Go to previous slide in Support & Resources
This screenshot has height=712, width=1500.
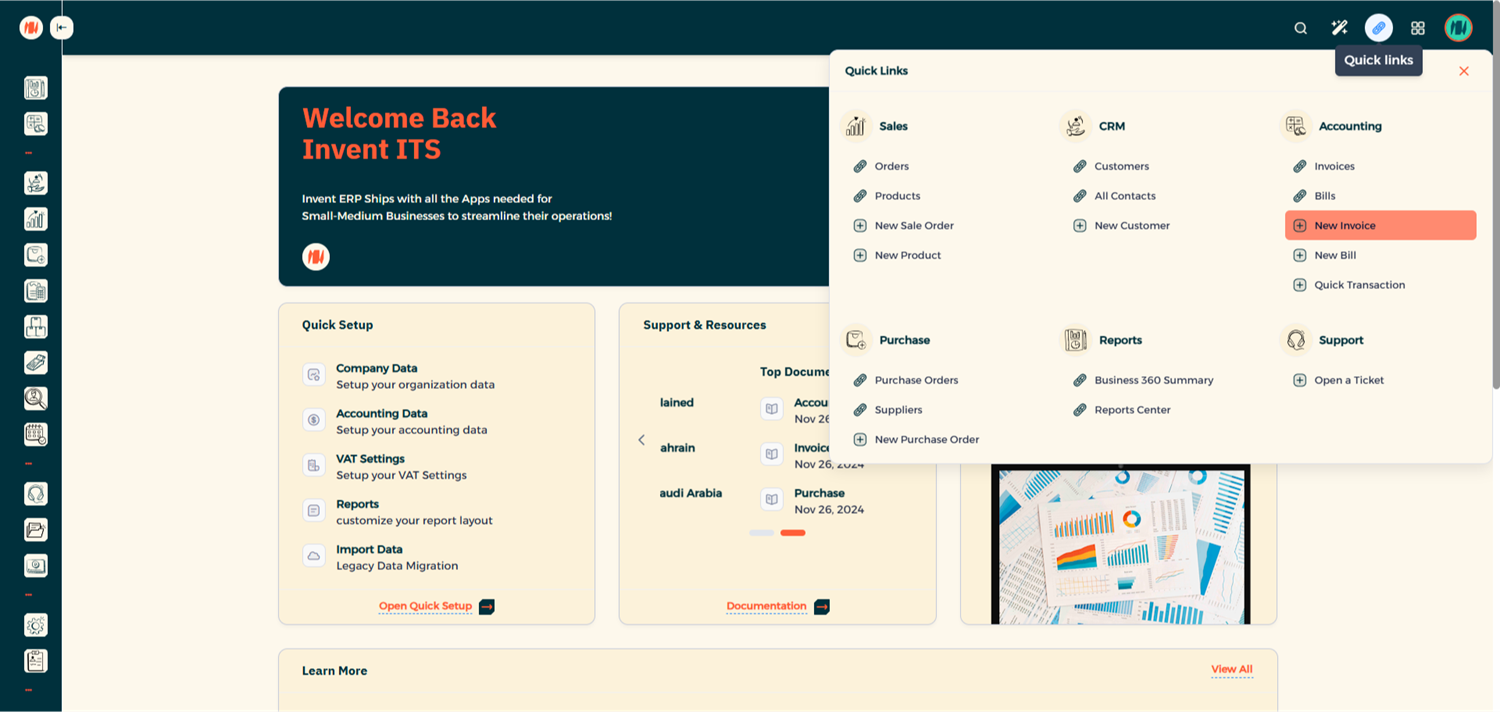coord(642,440)
